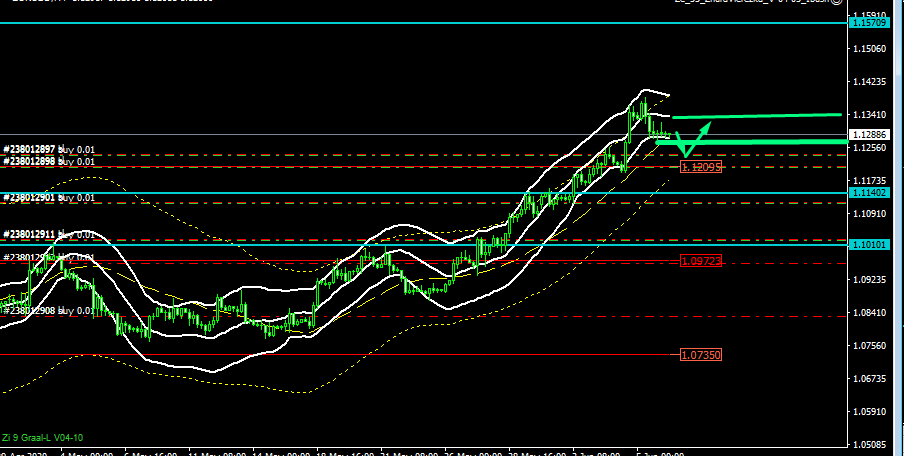Select order #238012908 buy 0.01 label

tap(48, 311)
